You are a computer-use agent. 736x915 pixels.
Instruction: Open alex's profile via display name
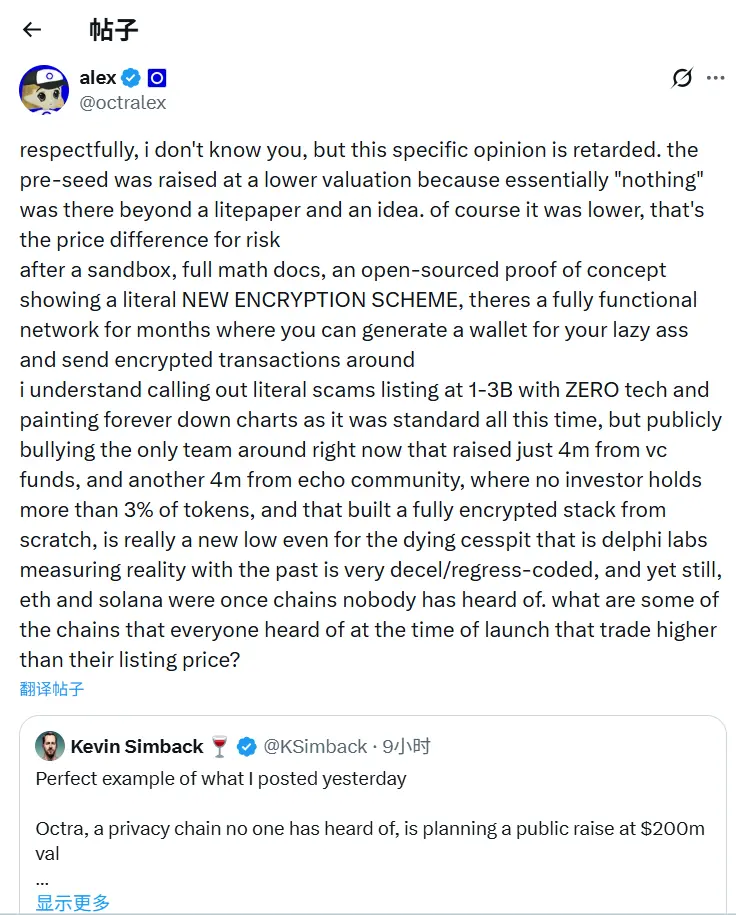[98, 78]
